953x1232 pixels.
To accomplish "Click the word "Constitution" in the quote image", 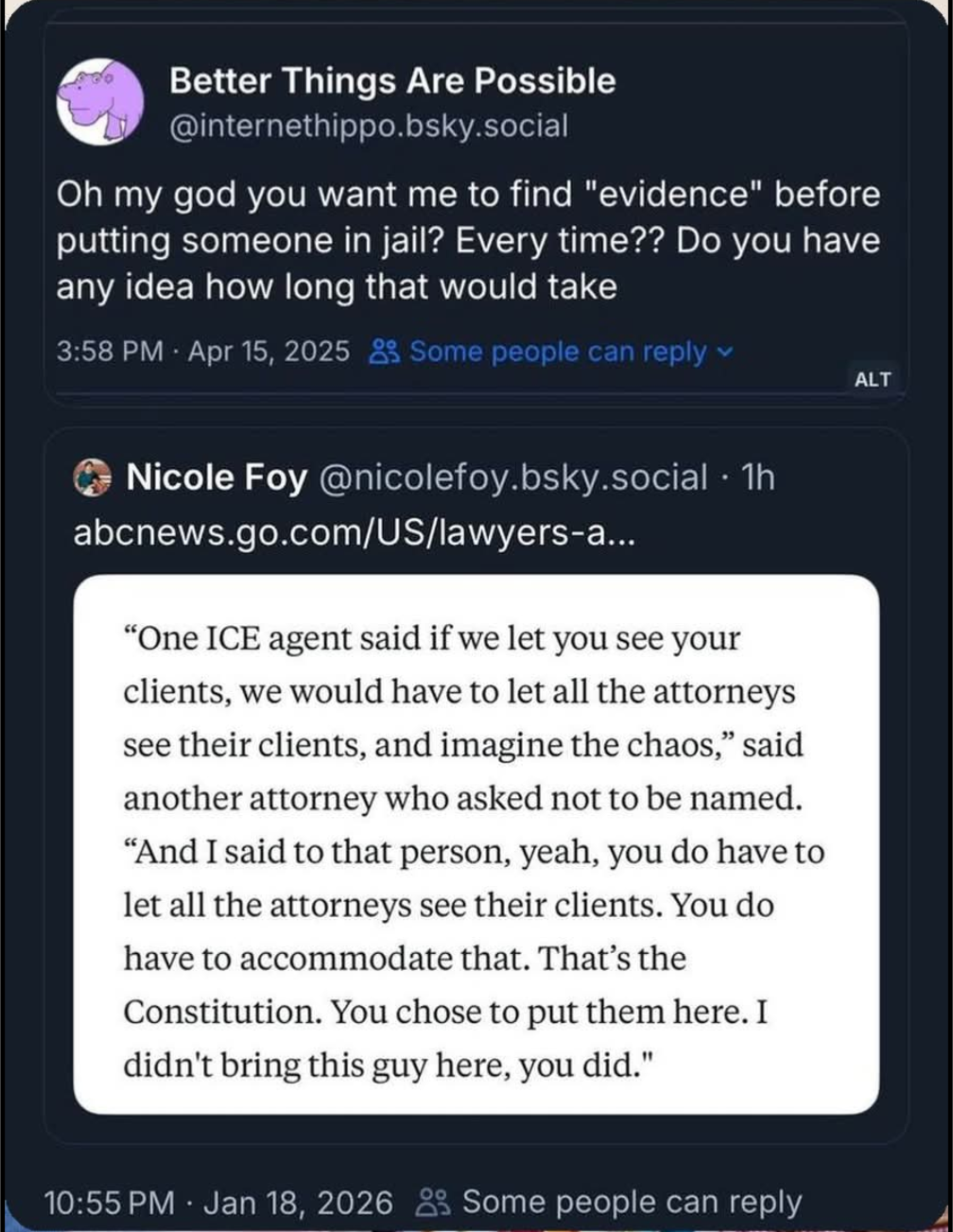I will [222, 1012].
